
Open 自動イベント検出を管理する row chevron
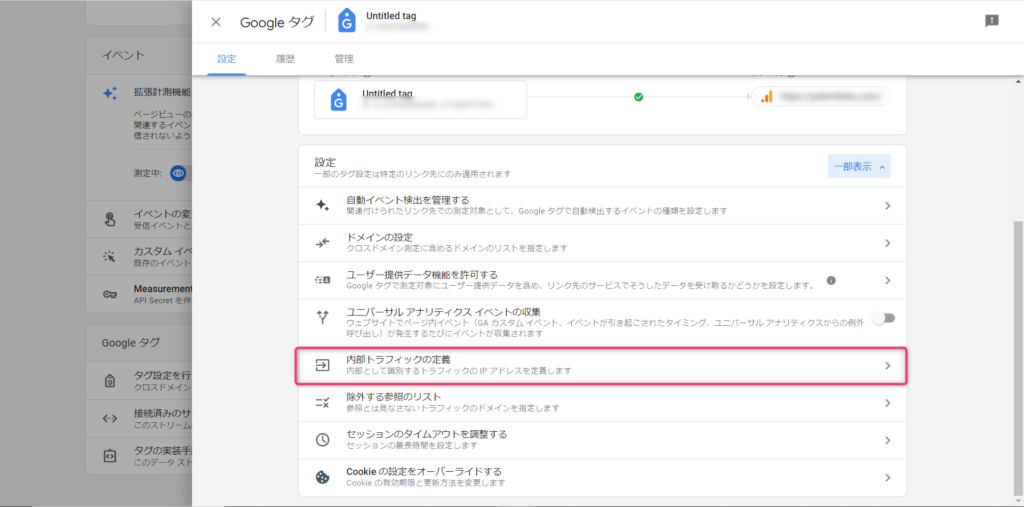[x=888, y=206]
